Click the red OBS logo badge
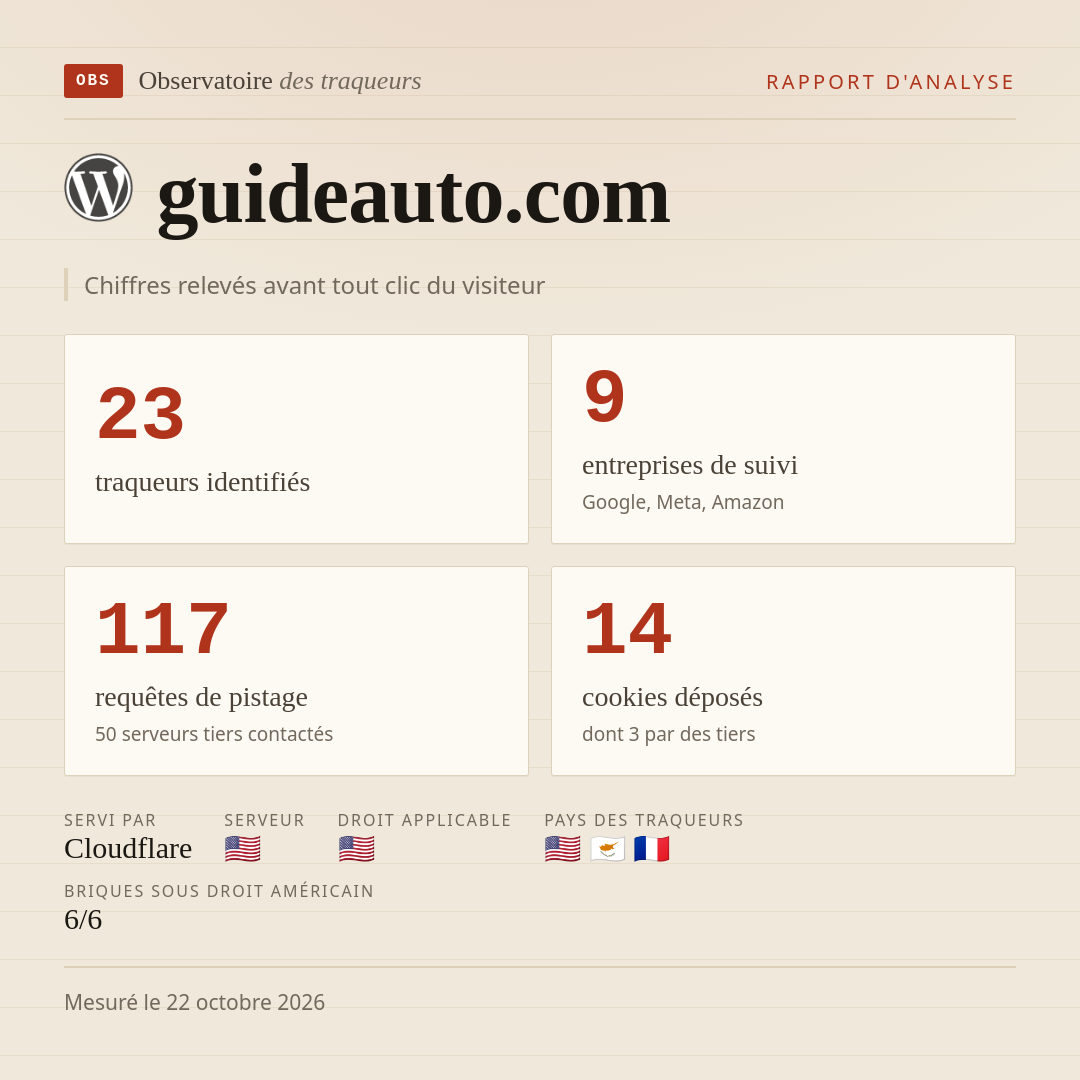This screenshot has width=1080, height=1080. [x=94, y=81]
